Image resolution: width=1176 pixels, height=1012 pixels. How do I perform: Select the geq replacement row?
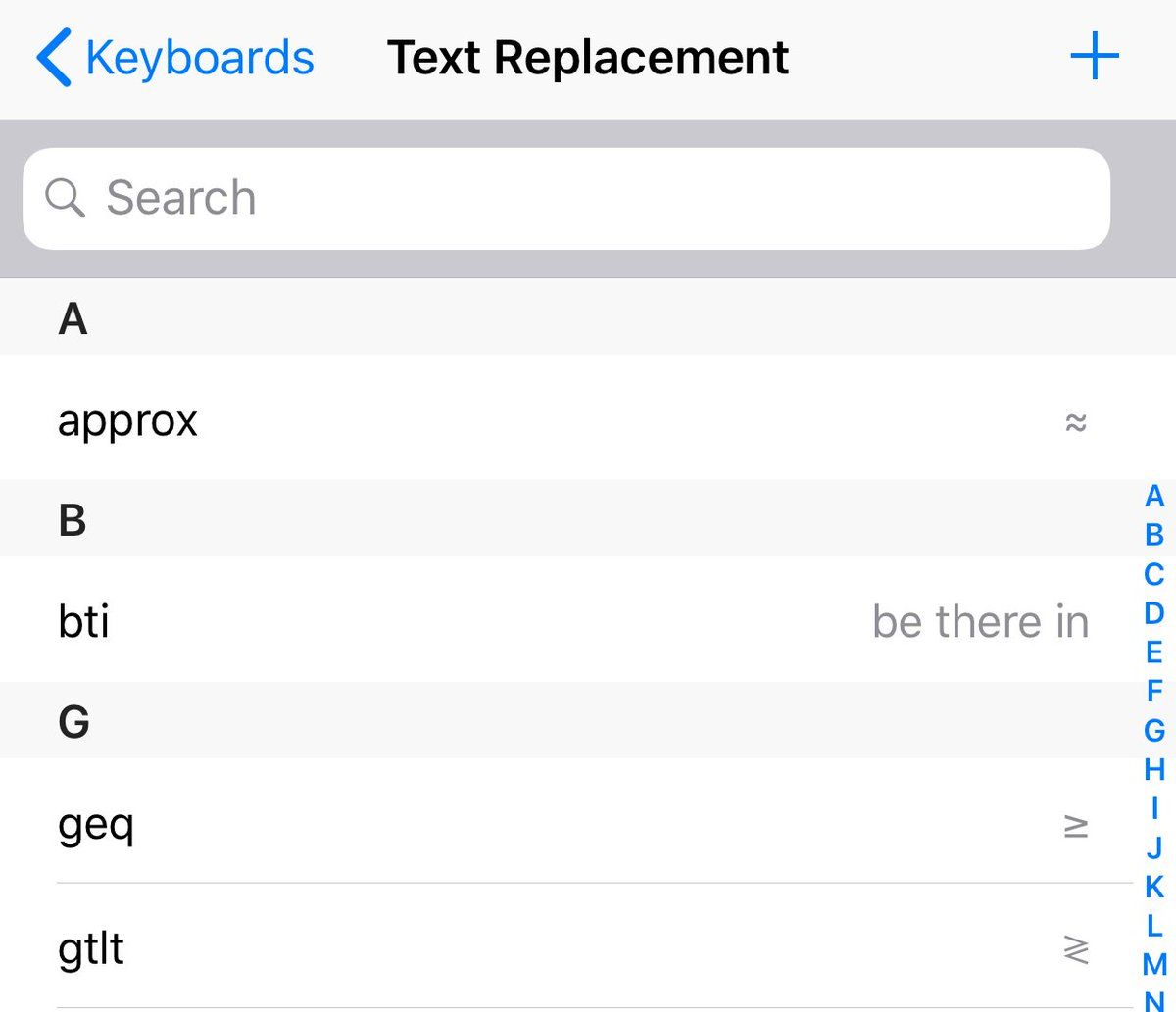coord(568,826)
